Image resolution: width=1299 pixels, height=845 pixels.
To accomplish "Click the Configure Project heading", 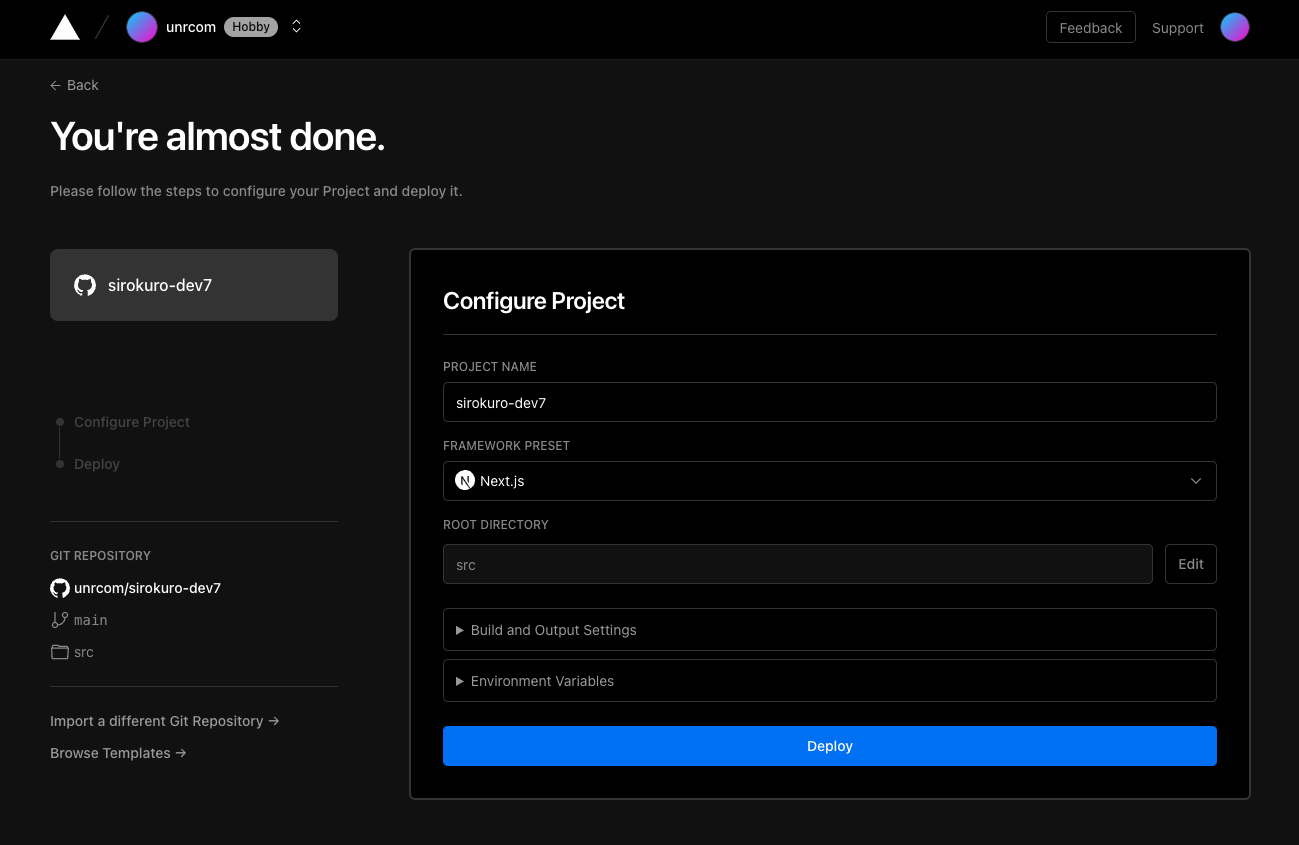I will pyautogui.click(x=534, y=301).
